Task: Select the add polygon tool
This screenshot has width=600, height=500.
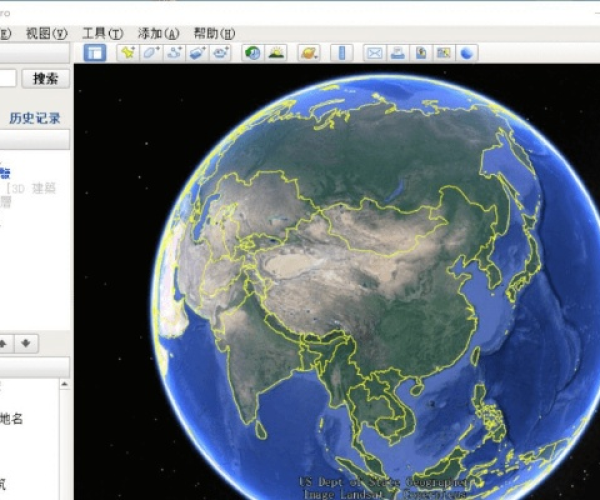Action: click(151, 53)
